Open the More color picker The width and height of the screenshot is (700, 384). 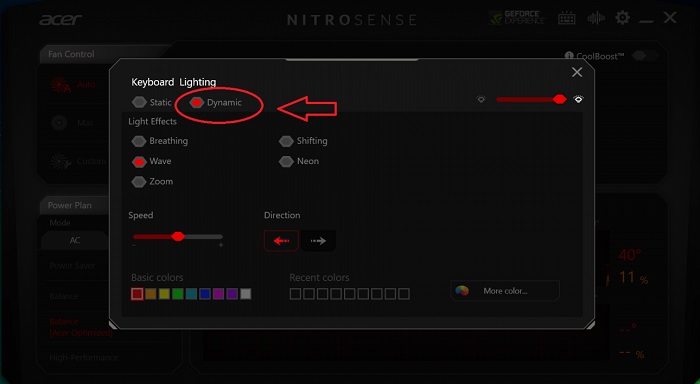pos(505,291)
